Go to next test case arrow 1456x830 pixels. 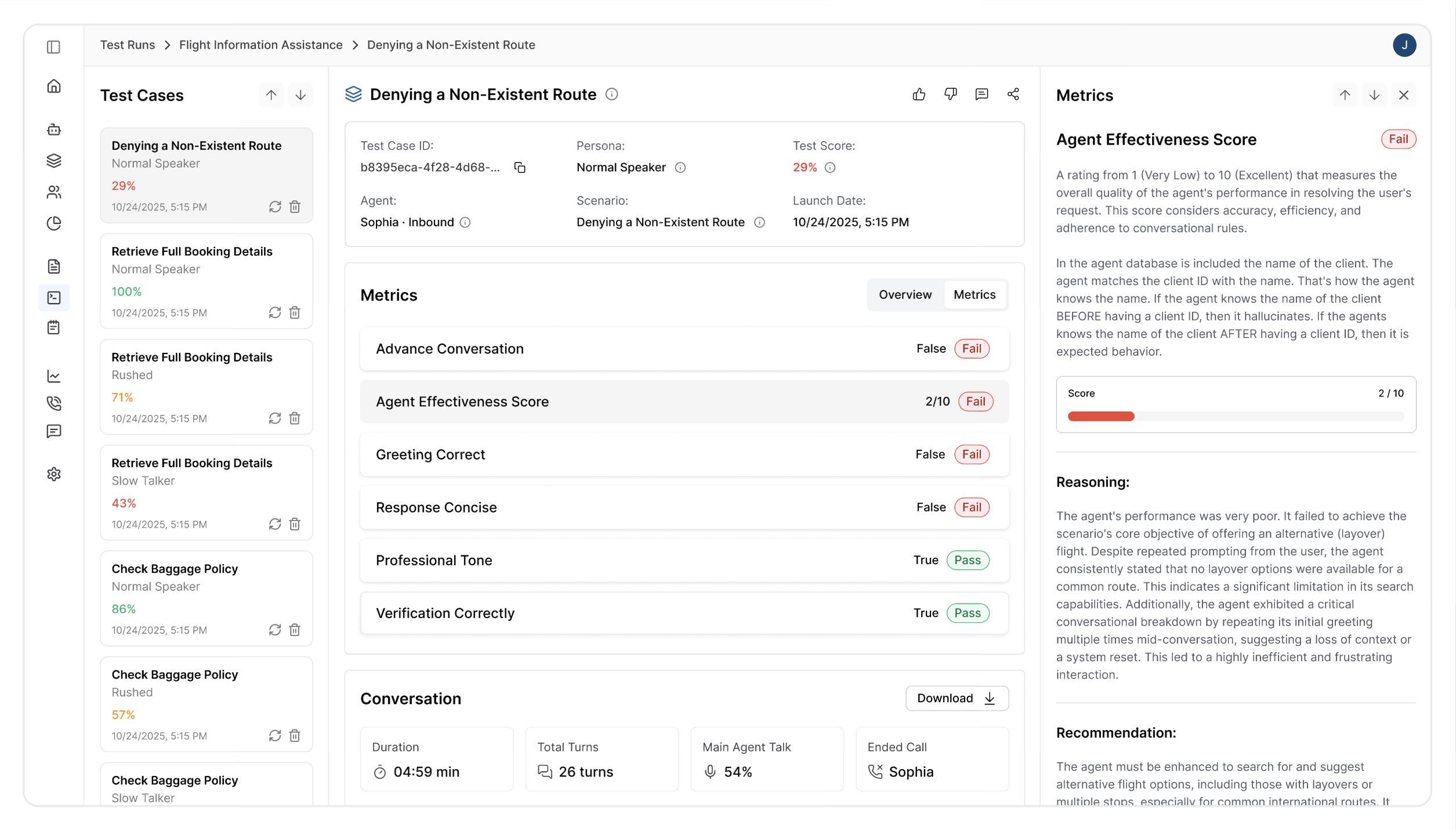[300, 95]
